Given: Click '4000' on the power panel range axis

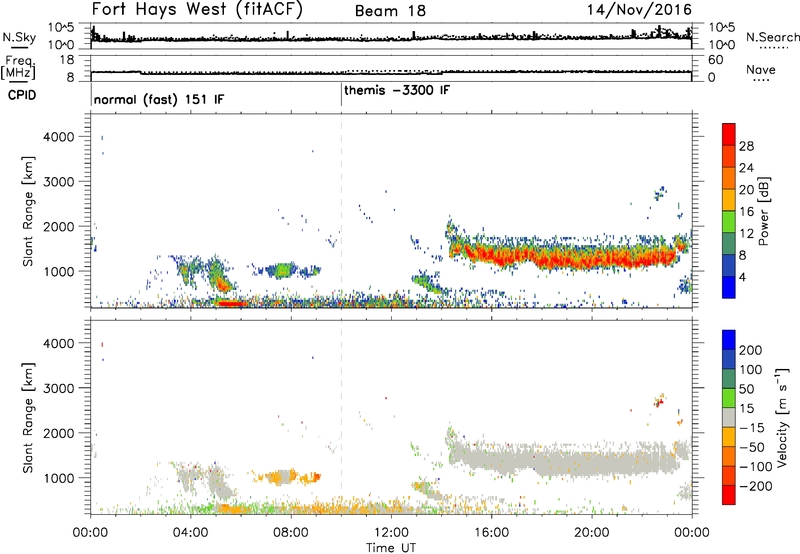Looking at the screenshot, I should pos(59,137).
